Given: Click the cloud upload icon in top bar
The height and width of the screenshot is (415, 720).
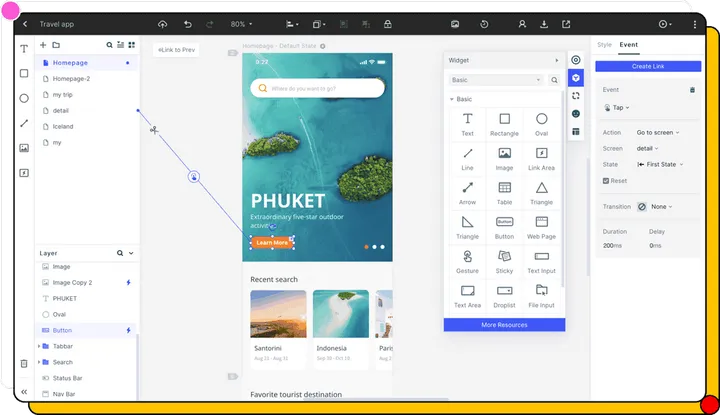Looking at the screenshot, I should click(x=163, y=24).
